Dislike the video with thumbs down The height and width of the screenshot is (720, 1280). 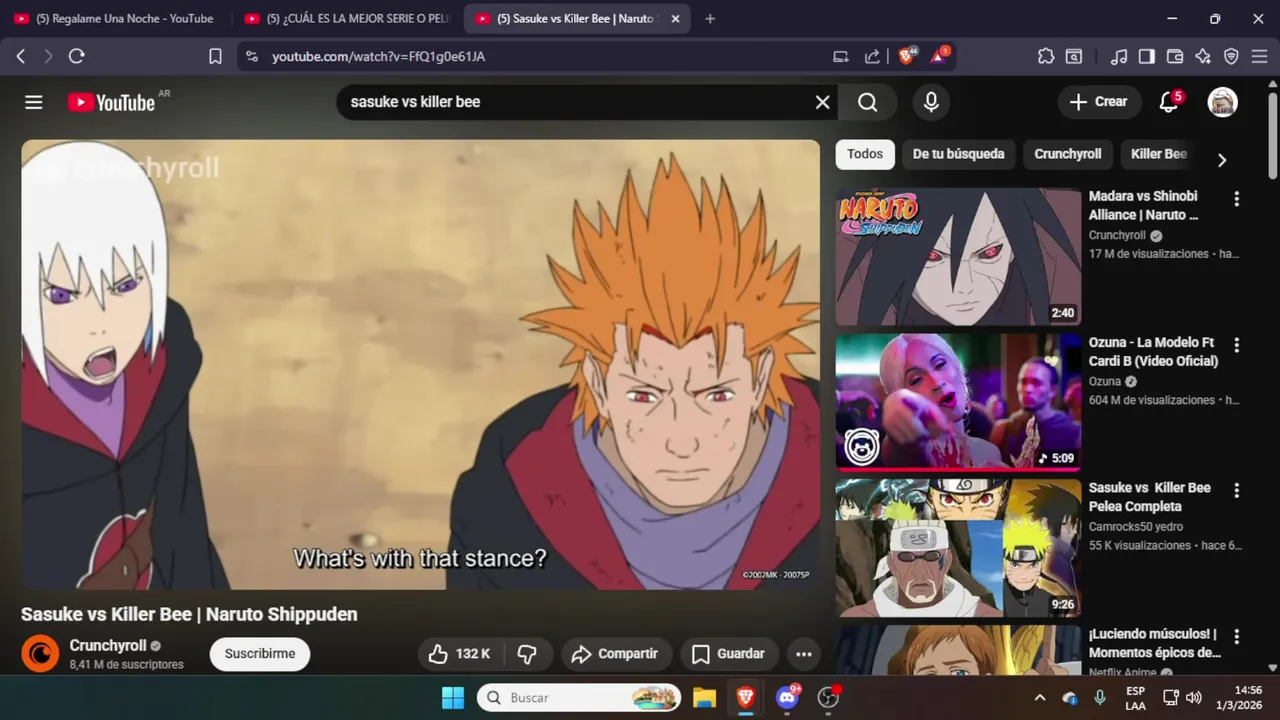[x=527, y=654]
